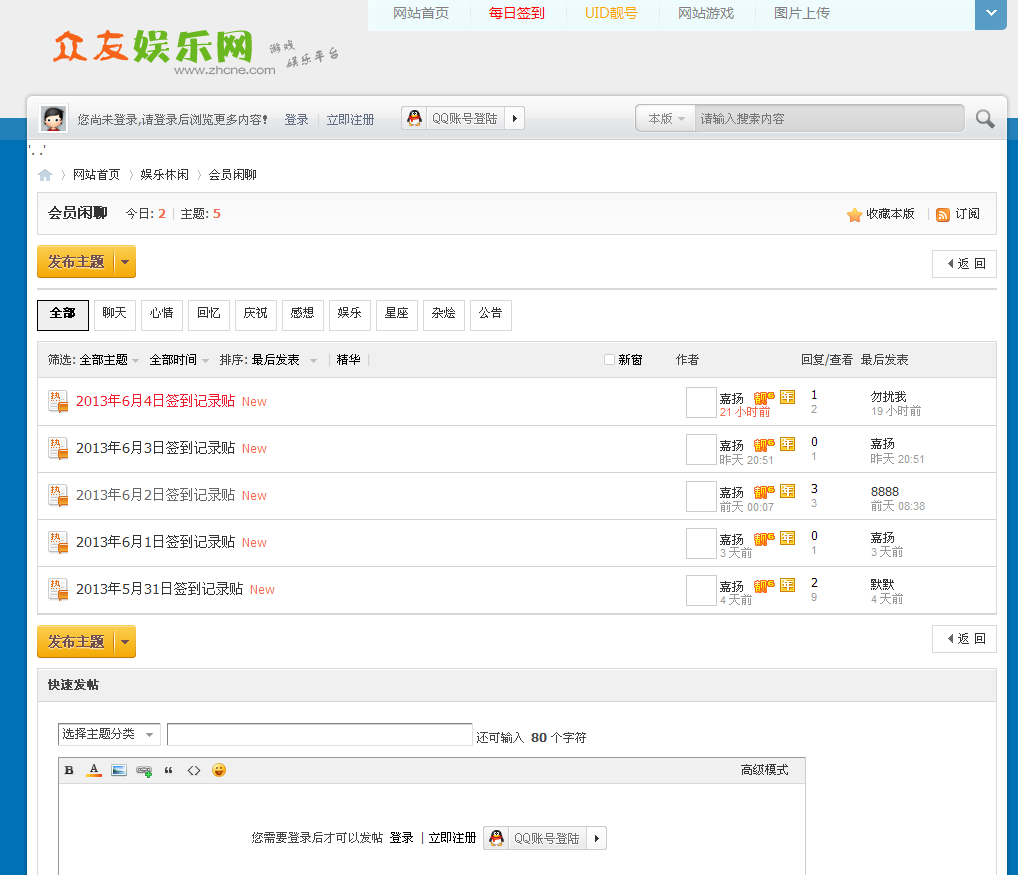
Task: Enable the 新窗 checkbox
Action: pos(609,360)
